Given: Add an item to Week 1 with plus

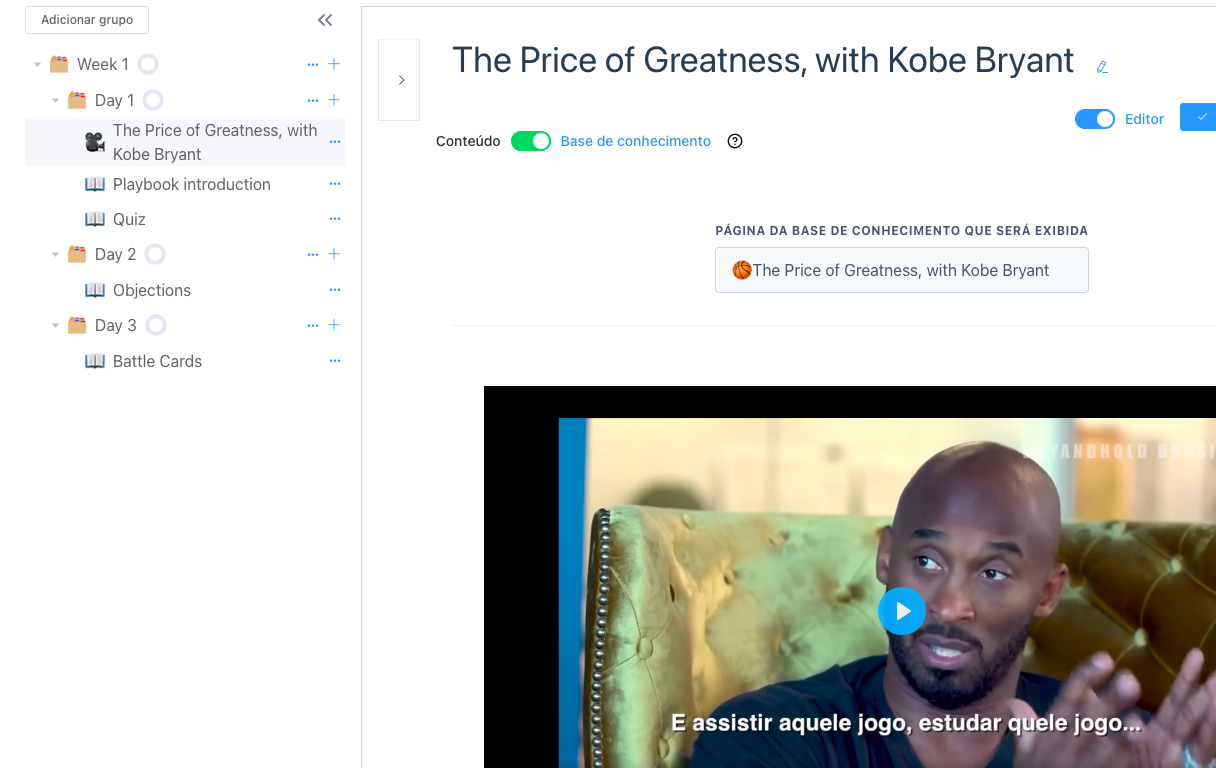Looking at the screenshot, I should 334,64.
